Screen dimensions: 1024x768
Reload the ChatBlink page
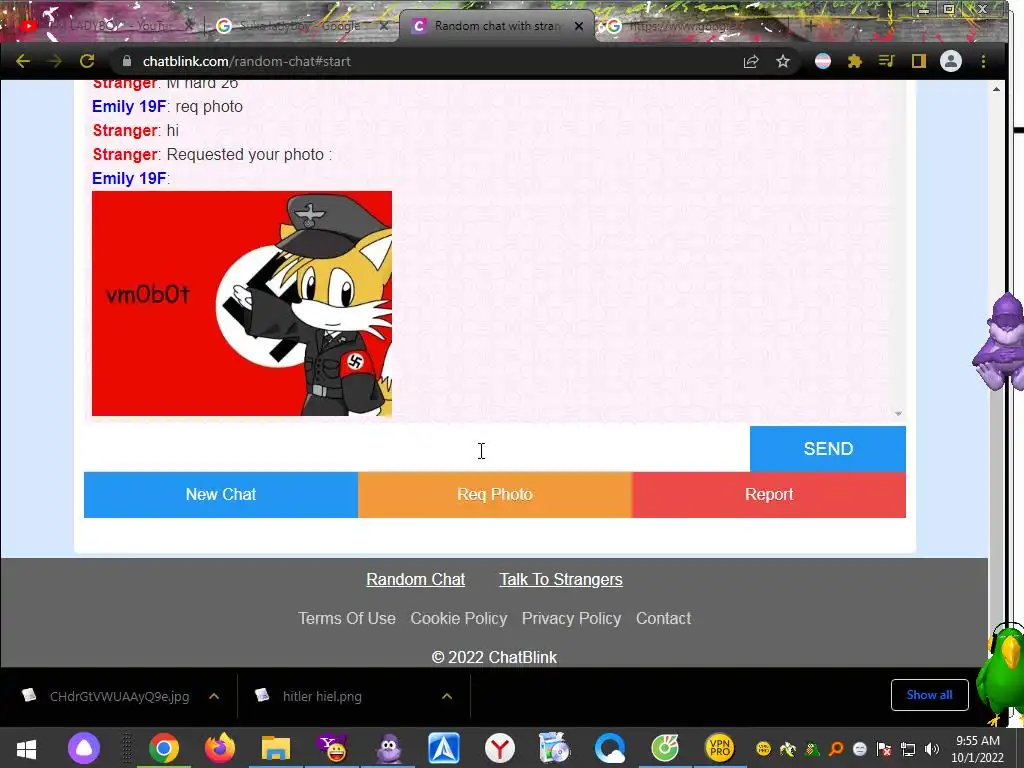tap(87, 61)
